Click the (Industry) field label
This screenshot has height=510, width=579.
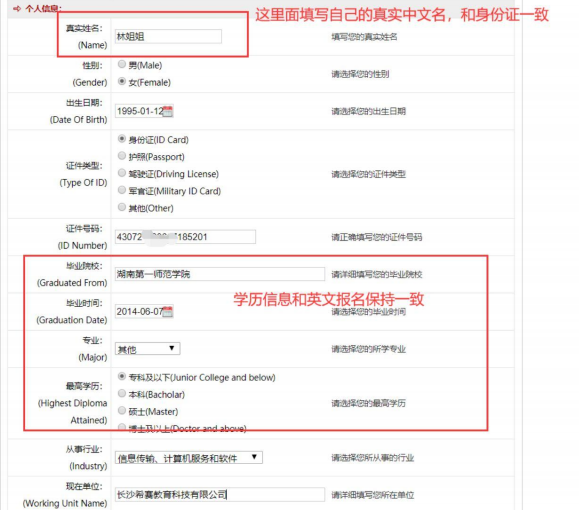(x=88, y=466)
